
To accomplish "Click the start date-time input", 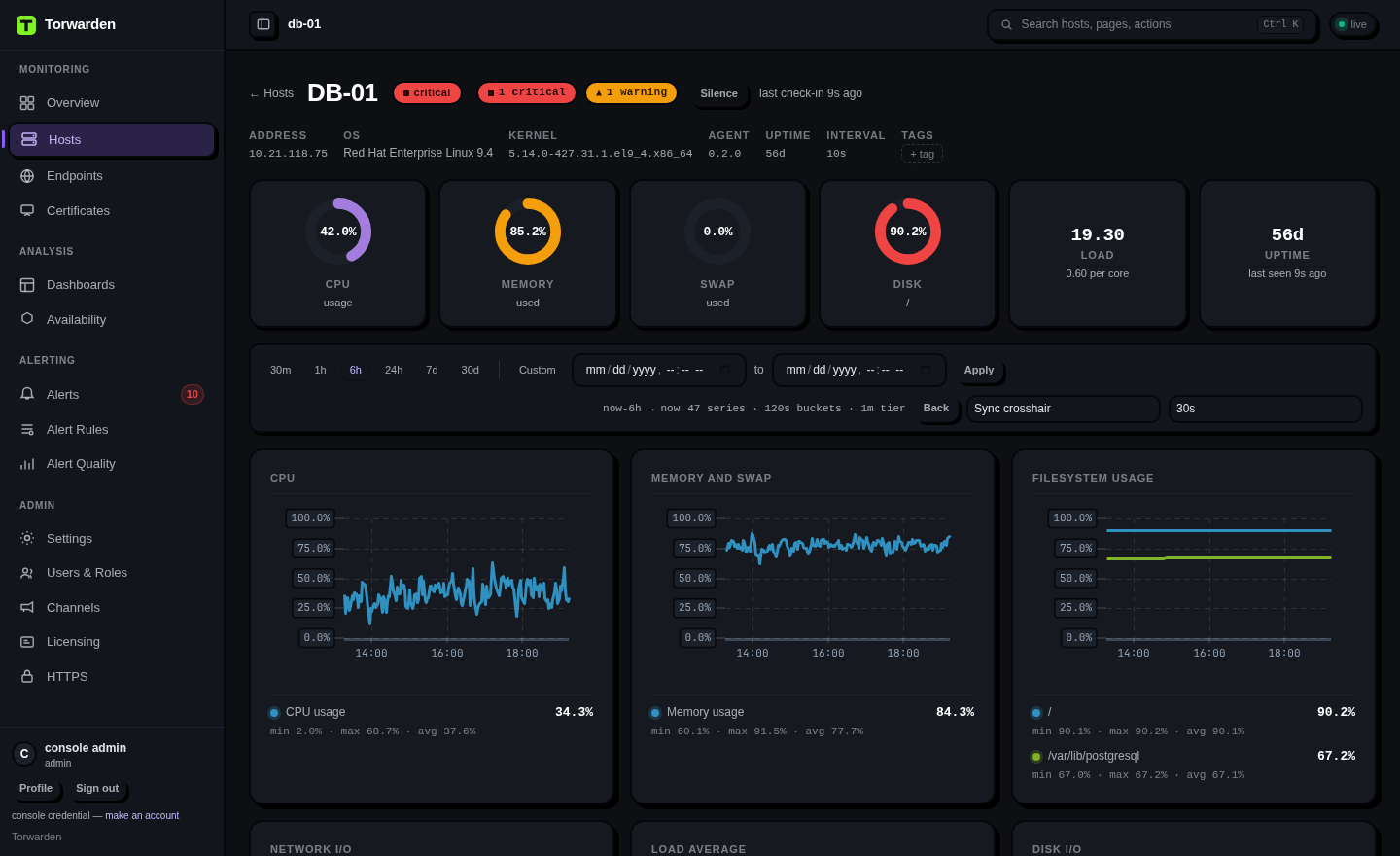I will [659, 370].
